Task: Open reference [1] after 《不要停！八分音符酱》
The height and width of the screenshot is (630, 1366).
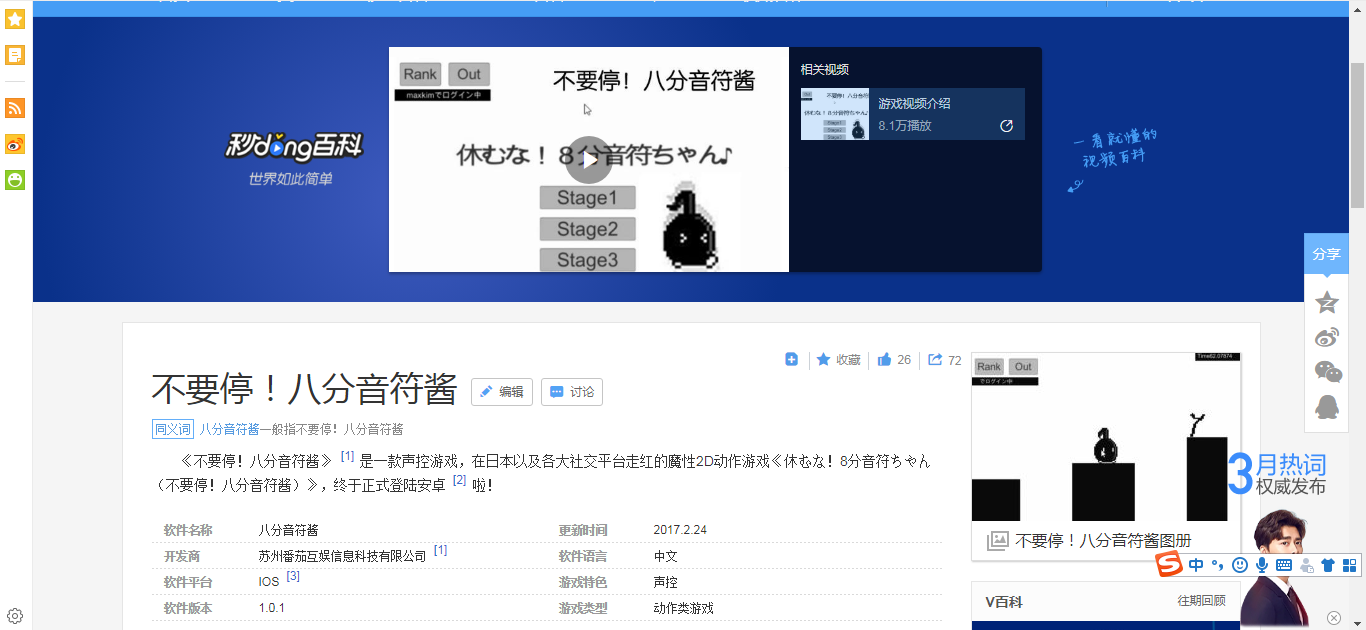Action: 348,457
